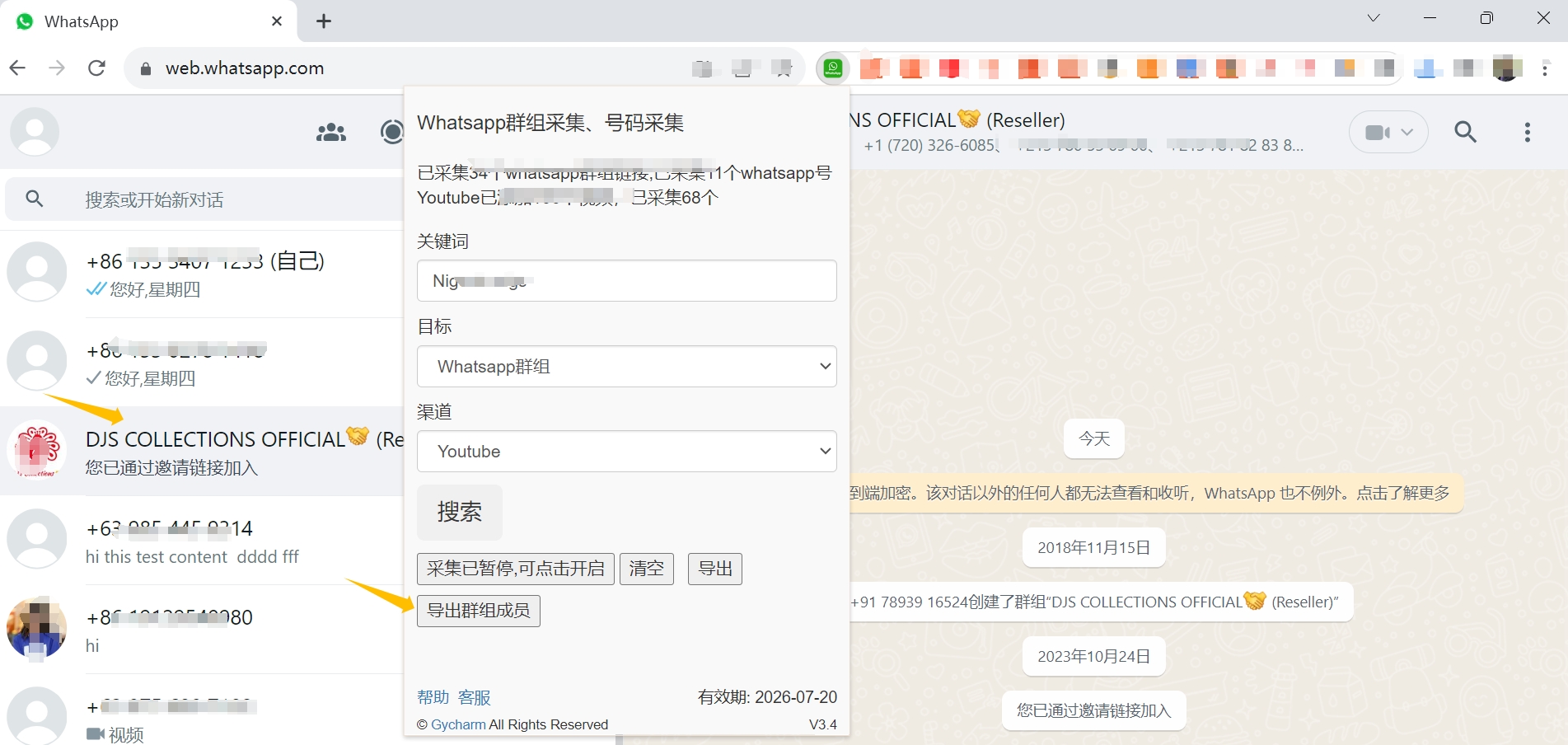This screenshot has height=745, width=1568.
Task: Click the 关键词 keyword input field
Action: coord(627,281)
